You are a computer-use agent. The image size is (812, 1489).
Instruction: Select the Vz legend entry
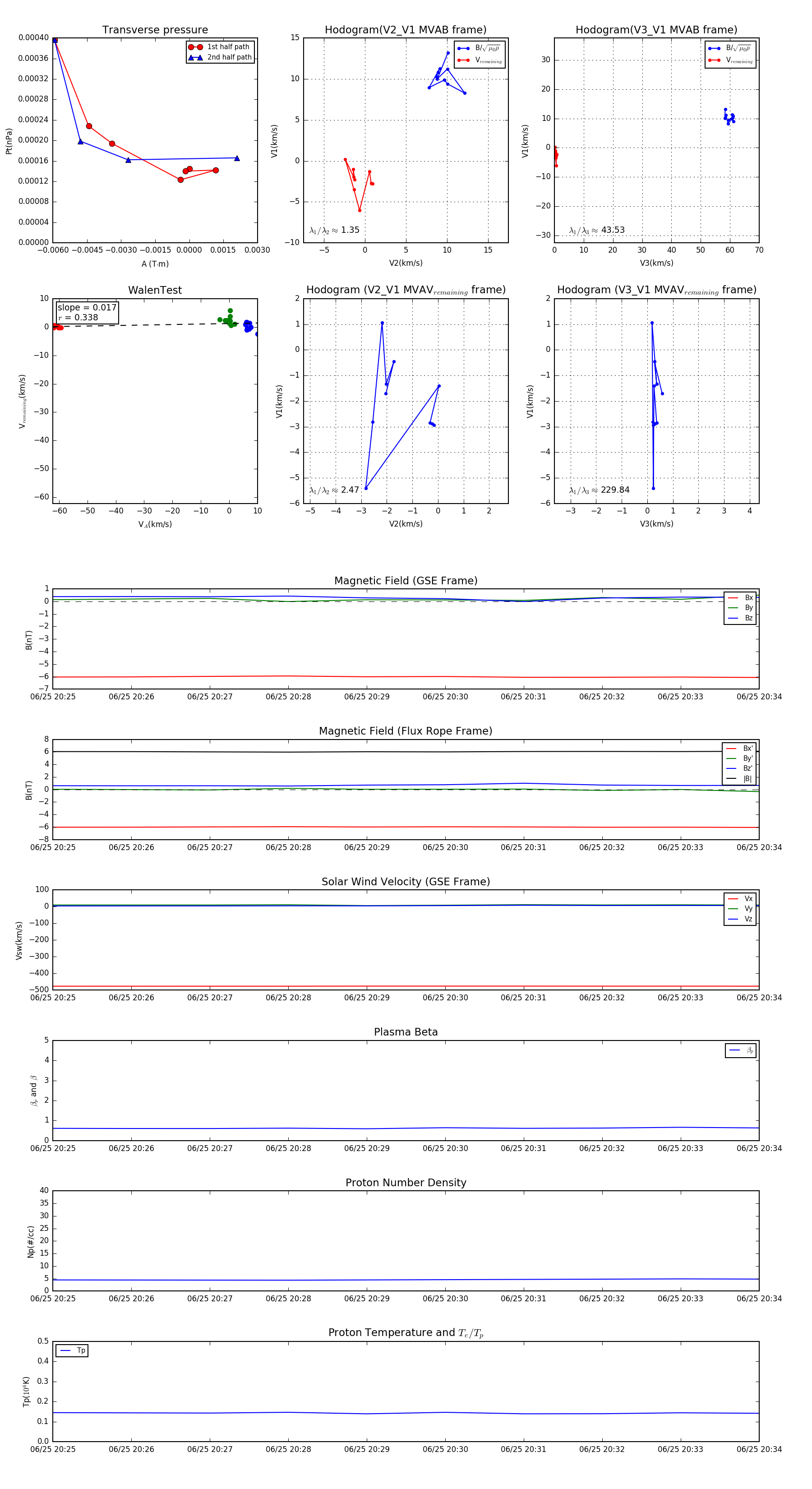click(x=740, y=919)
